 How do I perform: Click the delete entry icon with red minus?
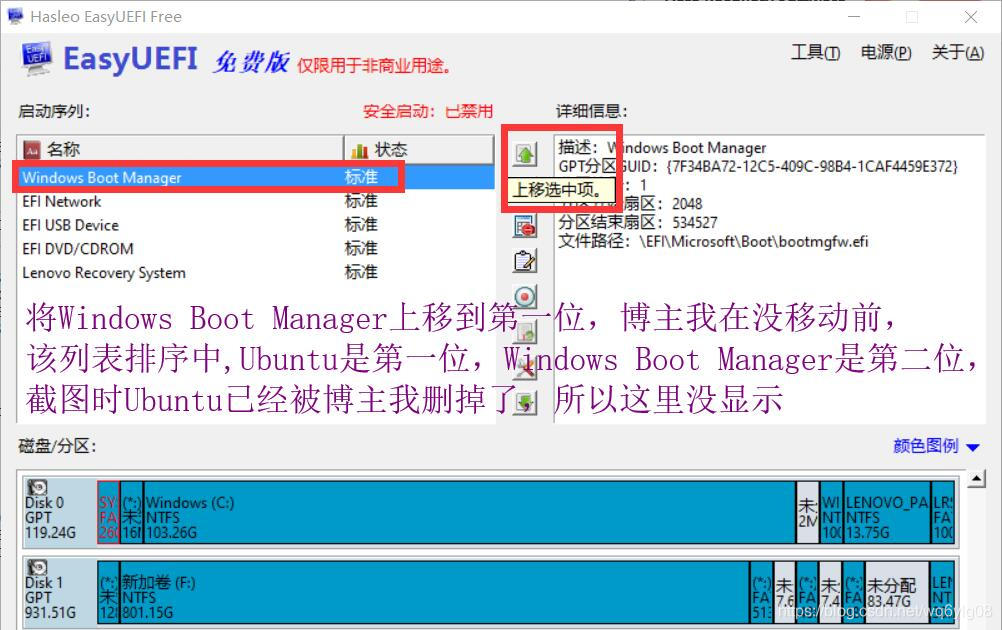coord(525,226)
